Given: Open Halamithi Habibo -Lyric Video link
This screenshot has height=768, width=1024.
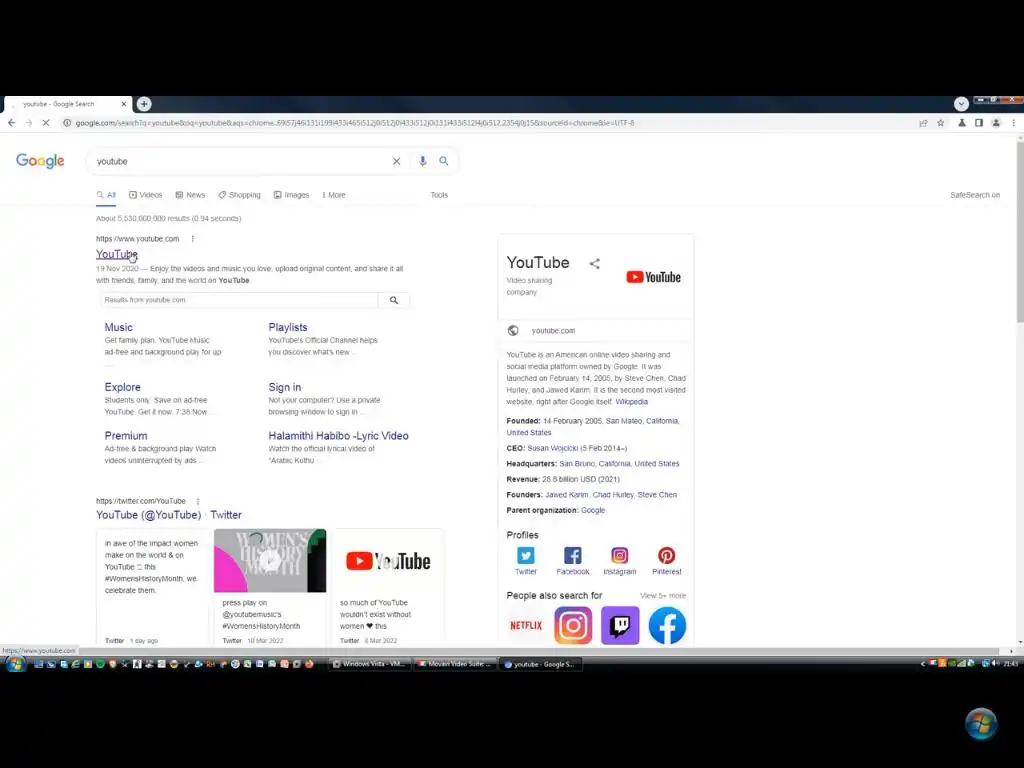Looking at the screenshot, I should [338, 436].
